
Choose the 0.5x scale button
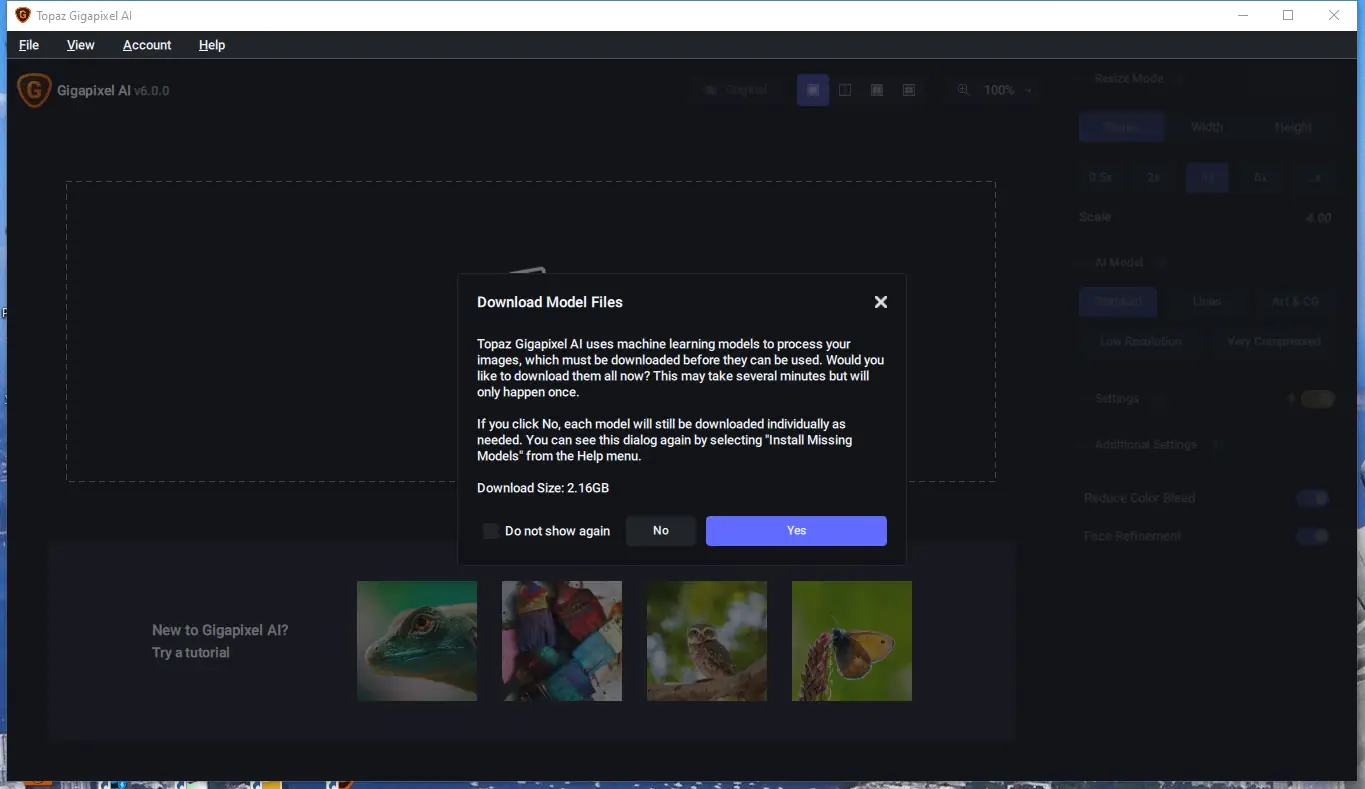[1100, 177]
